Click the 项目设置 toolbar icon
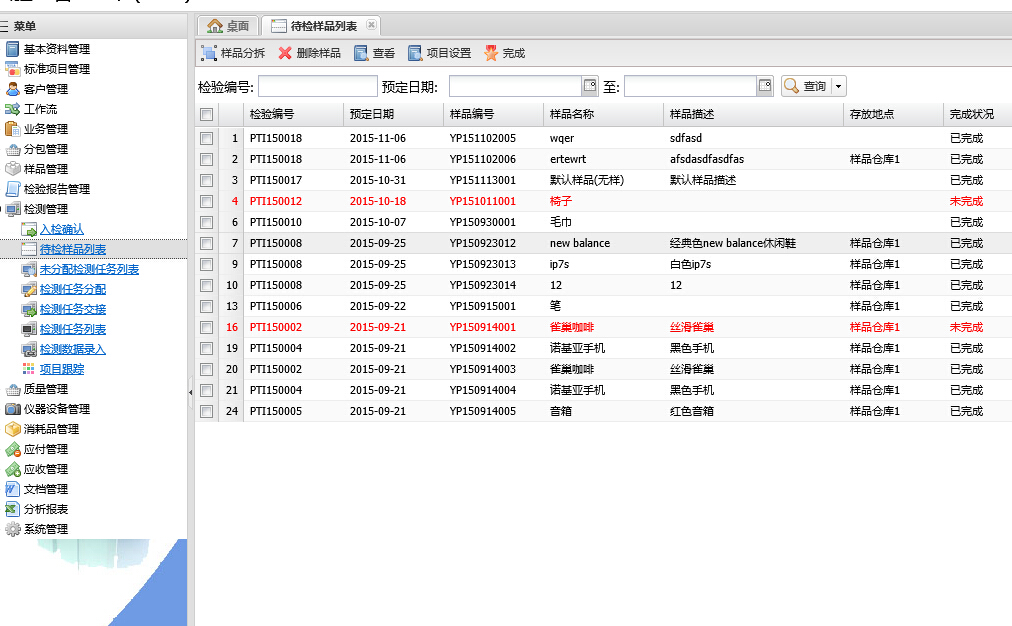Viewport: 1012px width, 626px height. tap(415, 53)
